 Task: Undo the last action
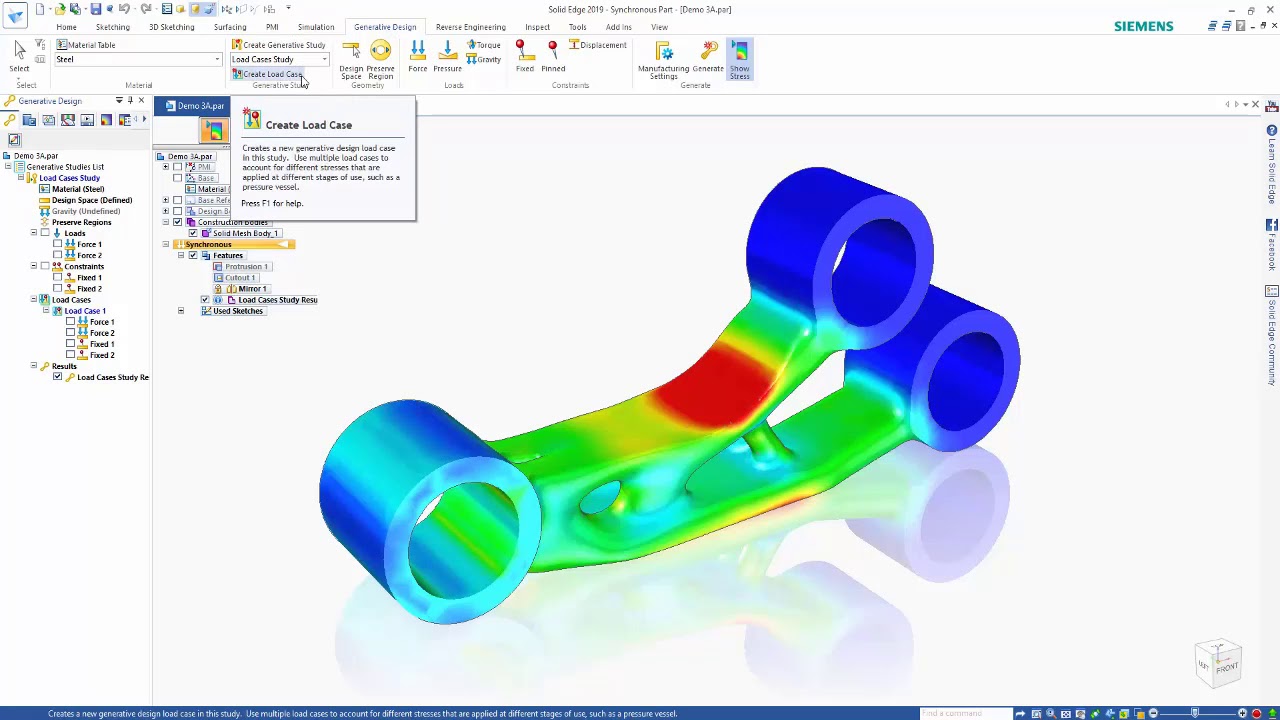(124, 9)
